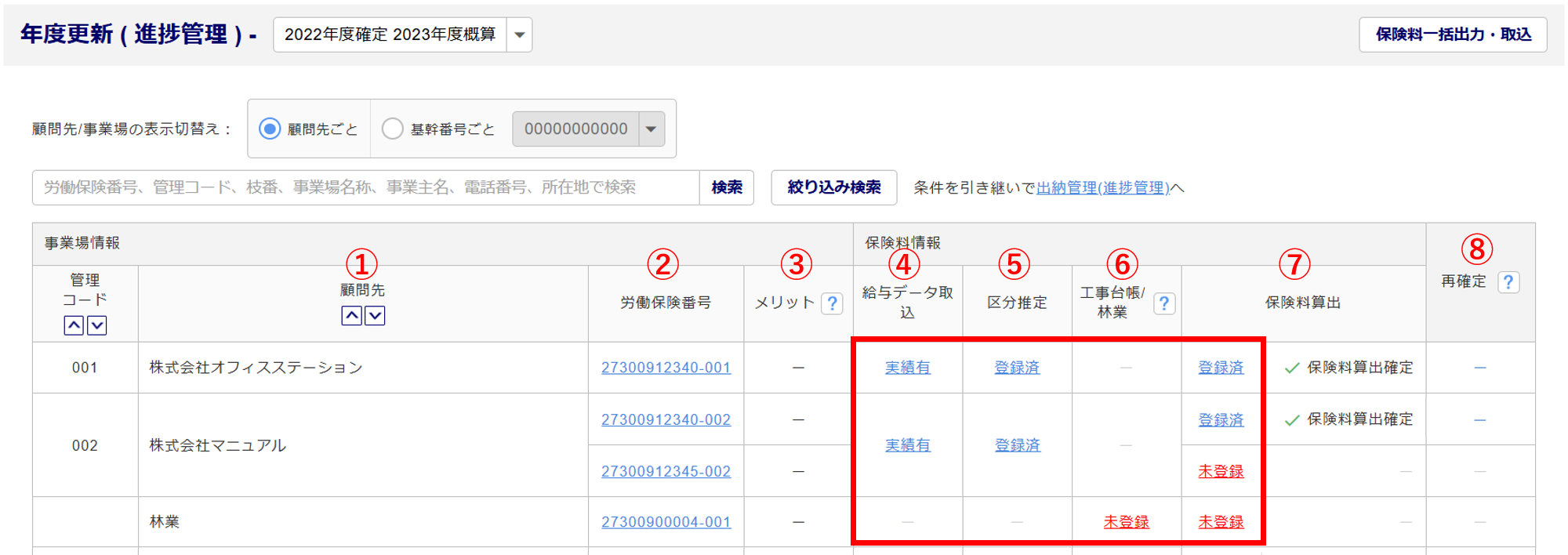Click 工事台帳 未登録 for 林業 row
This screenshot has height=555, width=1568.
click(1126, 522)
